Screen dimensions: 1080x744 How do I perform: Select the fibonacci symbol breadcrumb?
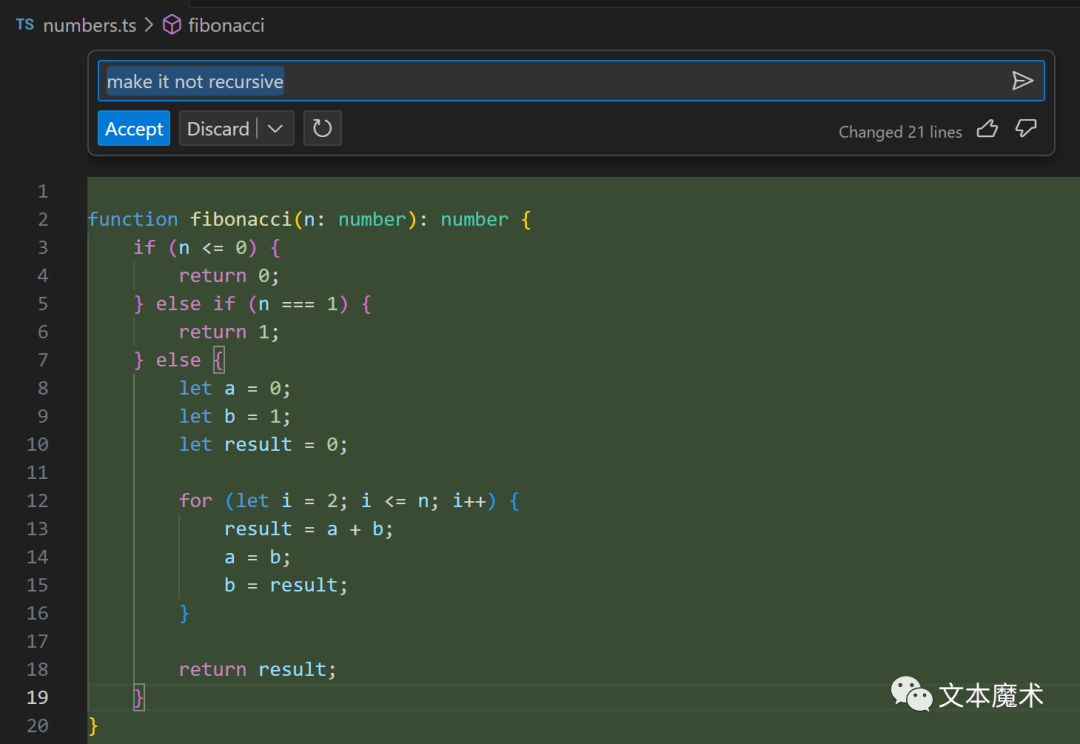click(226, 25)
